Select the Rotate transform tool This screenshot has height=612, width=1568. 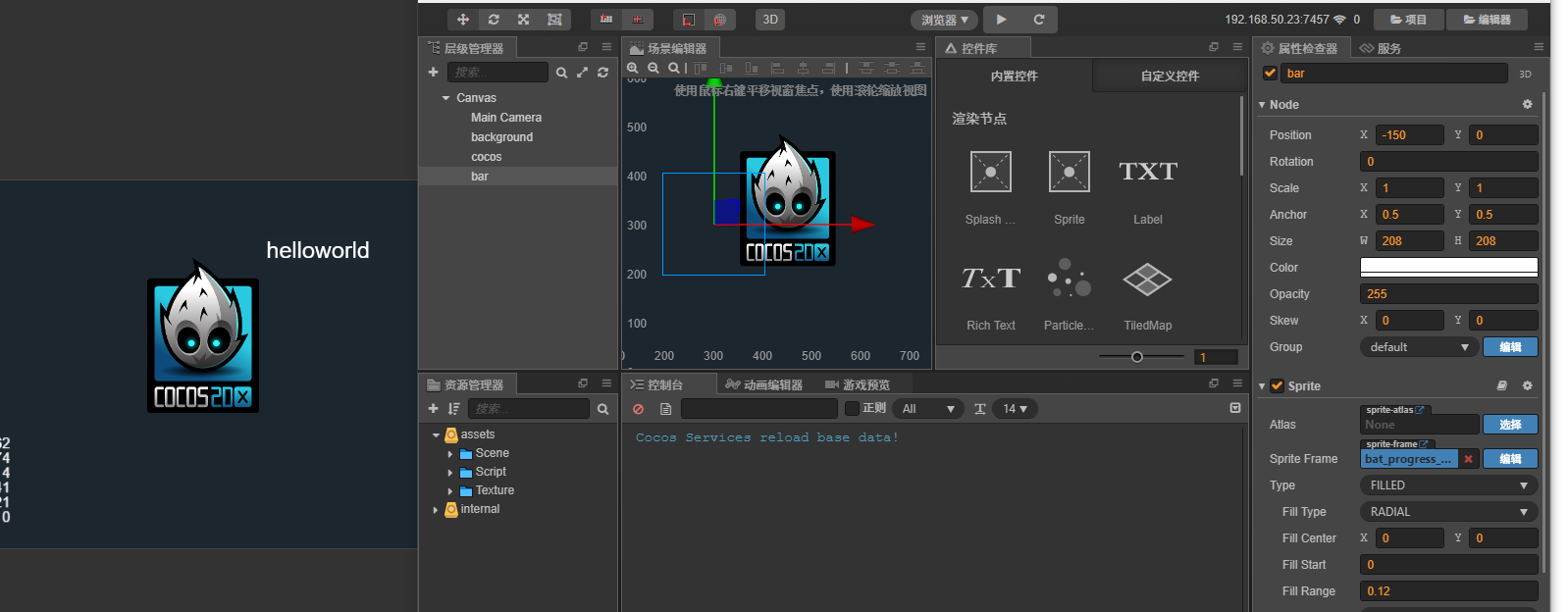point(494,20)
